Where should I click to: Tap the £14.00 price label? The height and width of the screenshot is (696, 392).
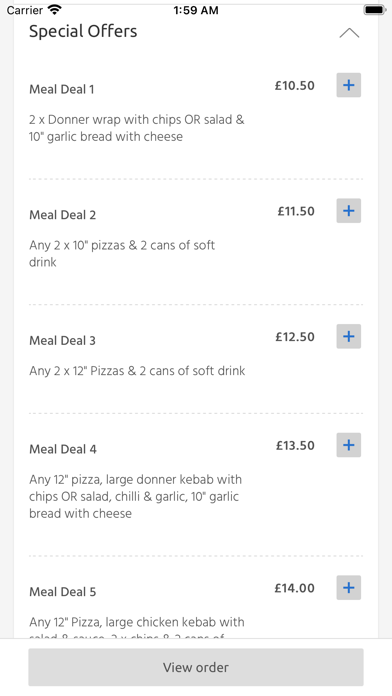pyautogui.click(x=294, y=588)
